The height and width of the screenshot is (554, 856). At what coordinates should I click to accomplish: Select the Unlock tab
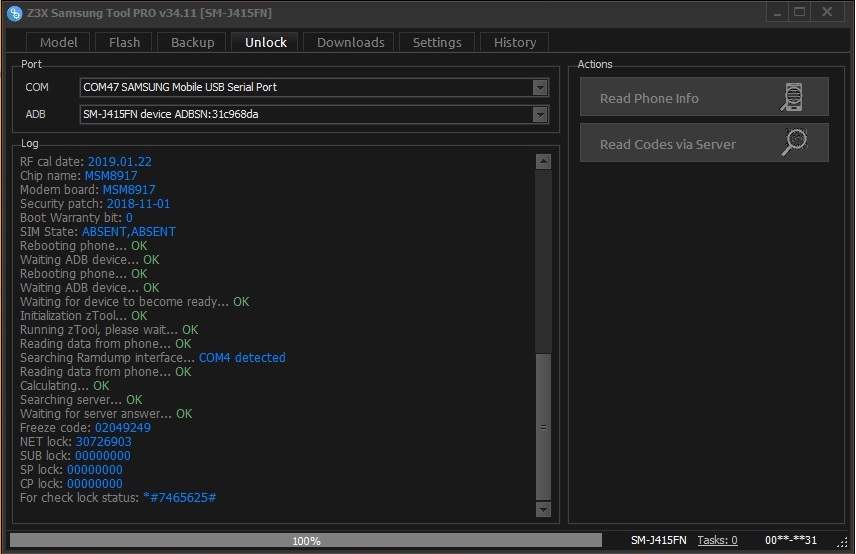pos(265,43)
